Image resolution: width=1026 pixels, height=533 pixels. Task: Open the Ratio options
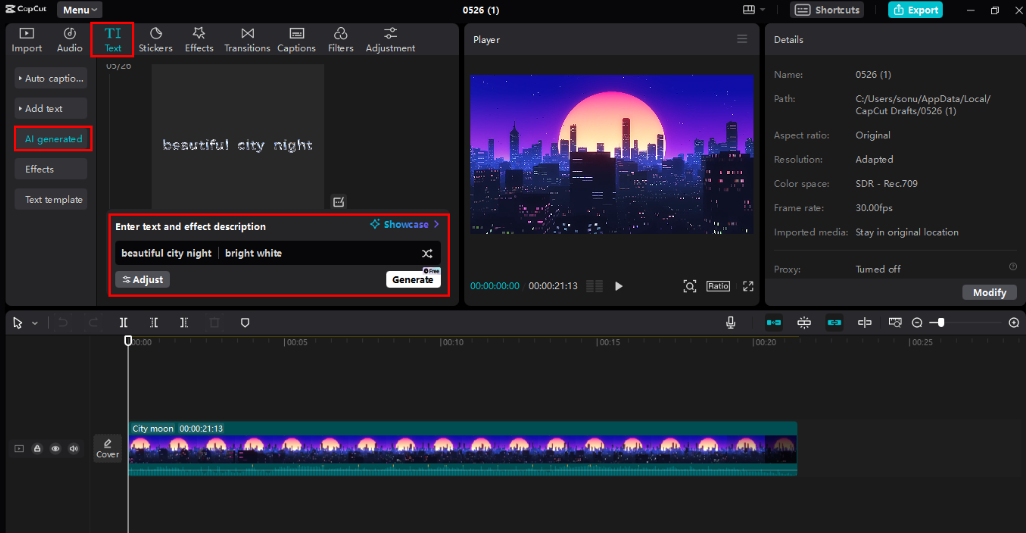pyautogui.click(x=718, y=286)
